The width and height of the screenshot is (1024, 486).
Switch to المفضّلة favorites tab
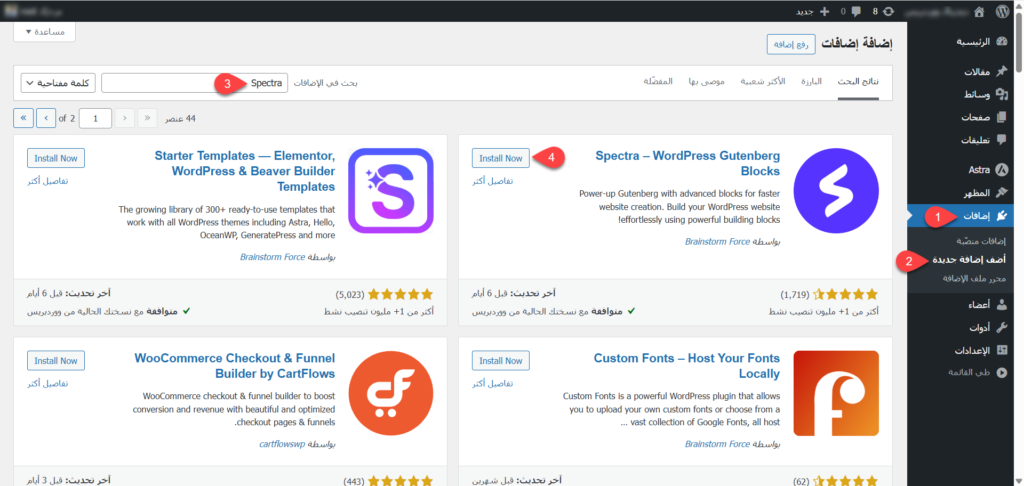658,82
